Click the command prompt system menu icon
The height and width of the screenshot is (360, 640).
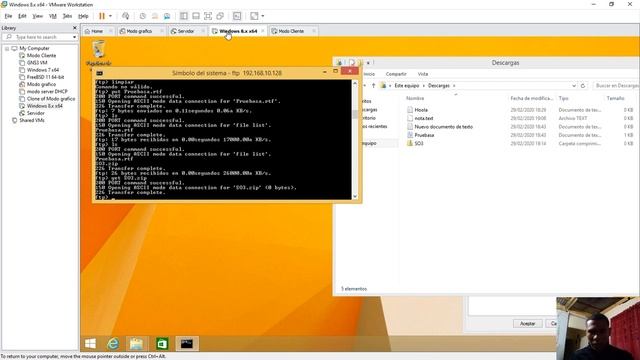(x=100, y=73)
